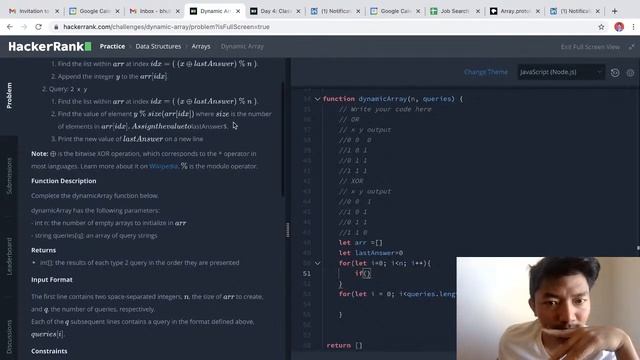Open Wikipedia link in Note

163,166
